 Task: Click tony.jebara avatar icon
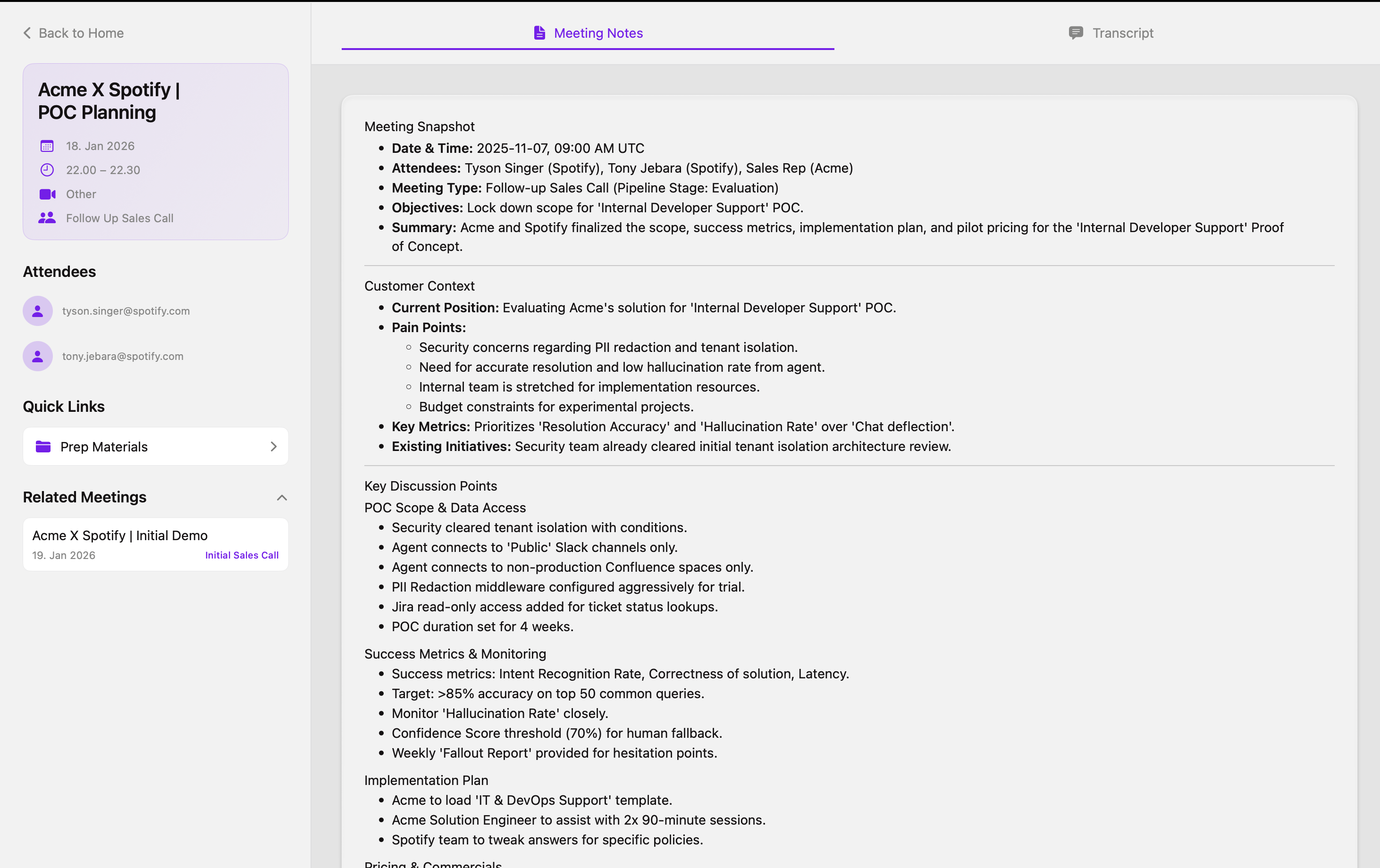tap(38, 356)
